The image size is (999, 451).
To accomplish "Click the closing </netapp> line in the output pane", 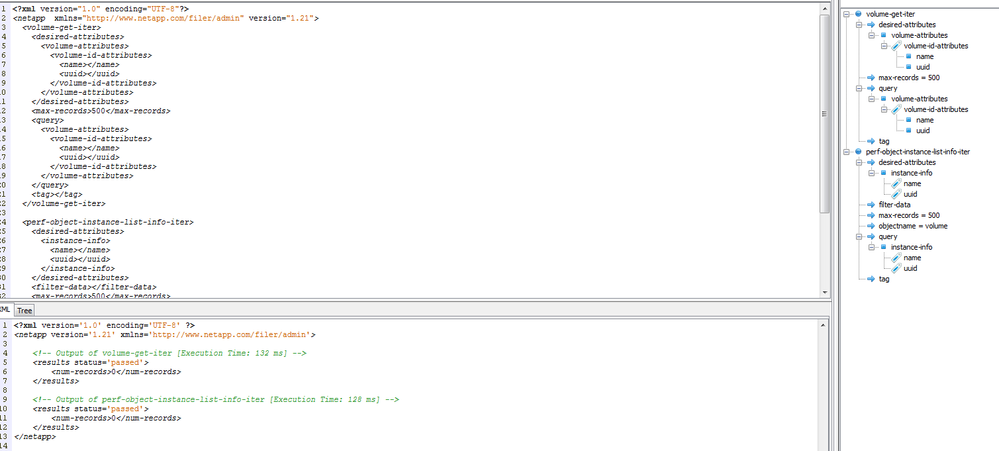I will [34, 437].
